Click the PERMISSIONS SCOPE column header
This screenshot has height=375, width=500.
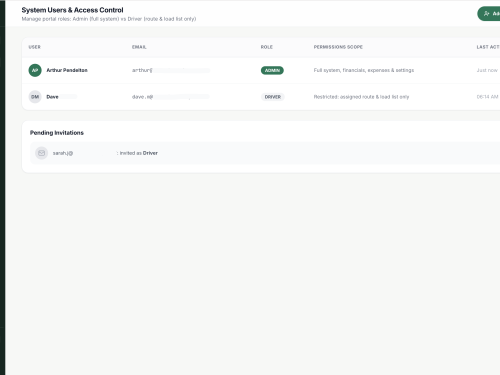coord(338,47)
